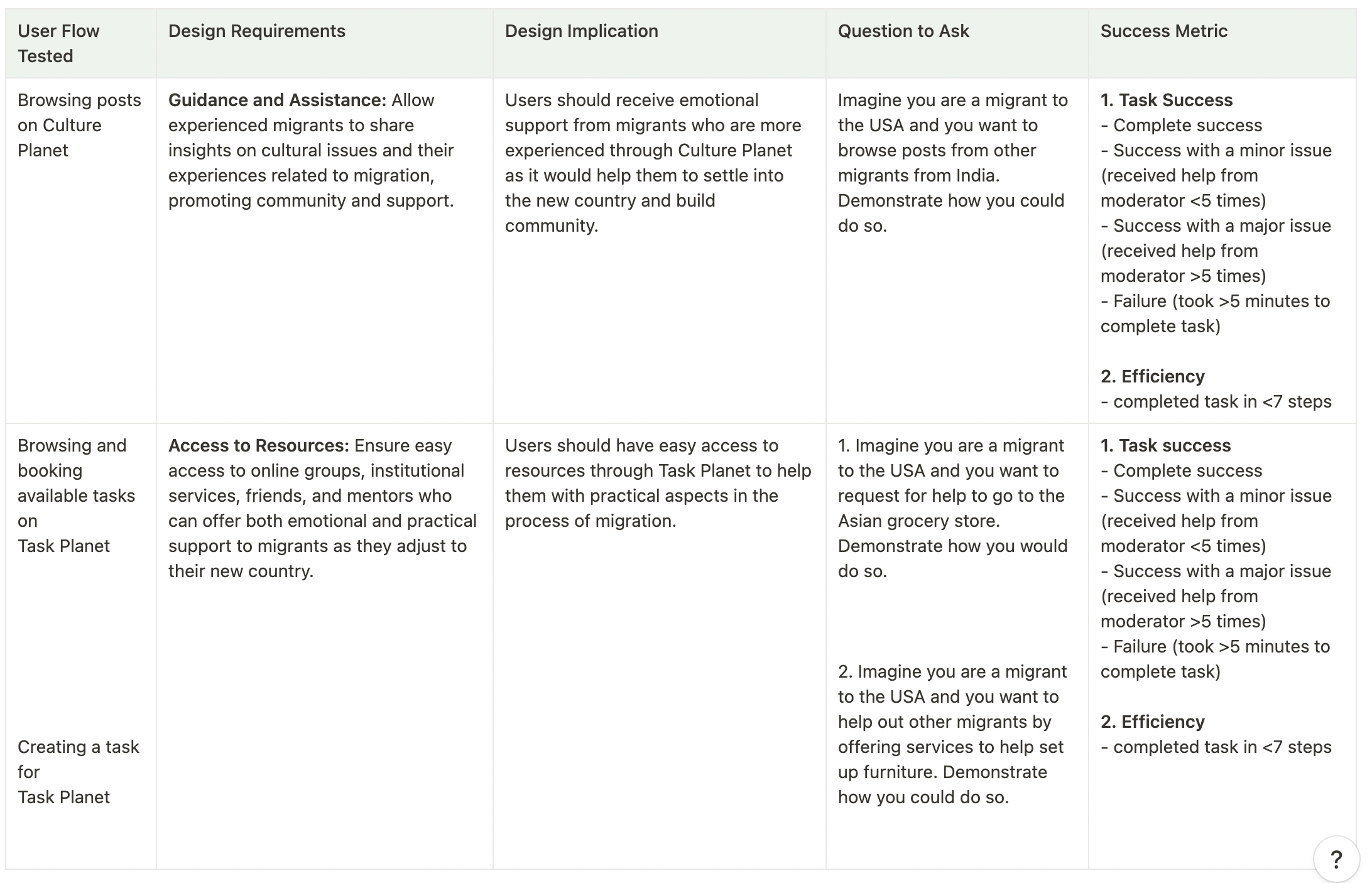1372x883 pixels.
Task: Click the first row's 1. Task Success heading
Action: click(x=1167, y=100)
